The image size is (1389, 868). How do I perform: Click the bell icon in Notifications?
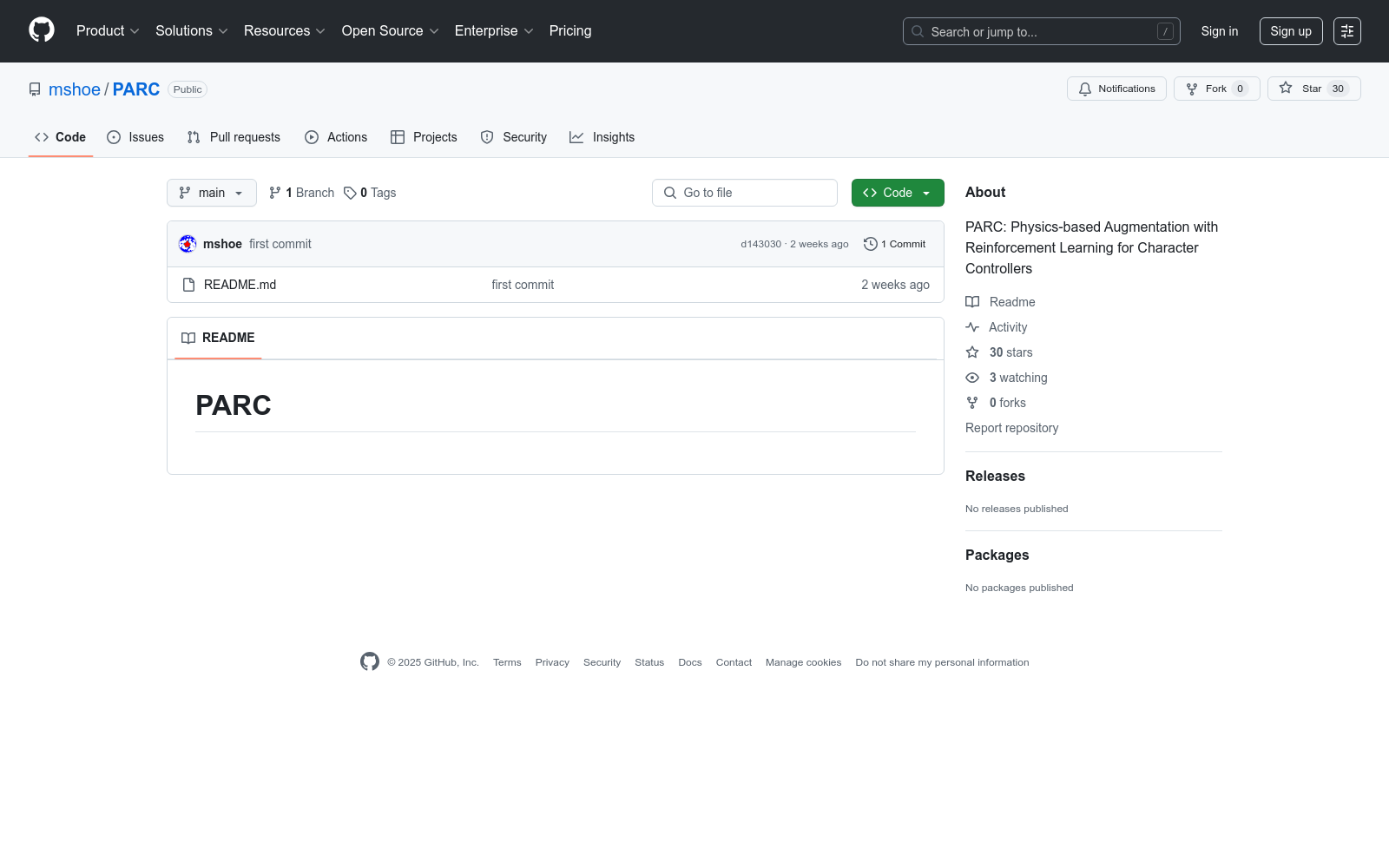coord(1085,89)
